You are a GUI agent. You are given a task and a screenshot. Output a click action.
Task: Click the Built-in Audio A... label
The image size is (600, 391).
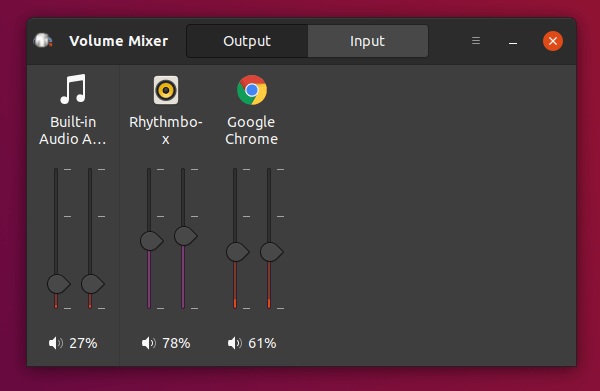(x=73, y=130)
